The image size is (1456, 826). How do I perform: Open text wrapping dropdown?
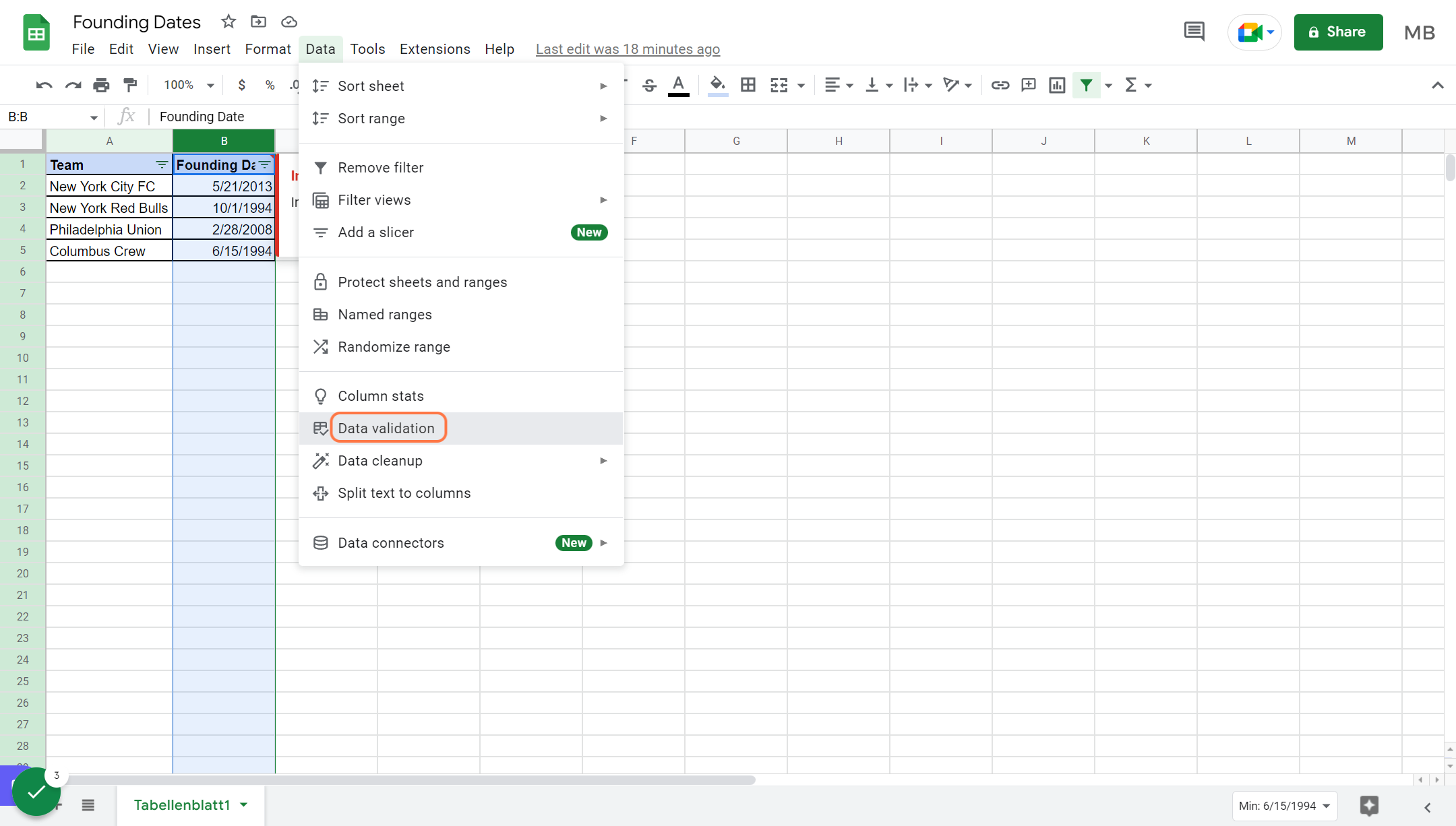(x=917, y=85)
